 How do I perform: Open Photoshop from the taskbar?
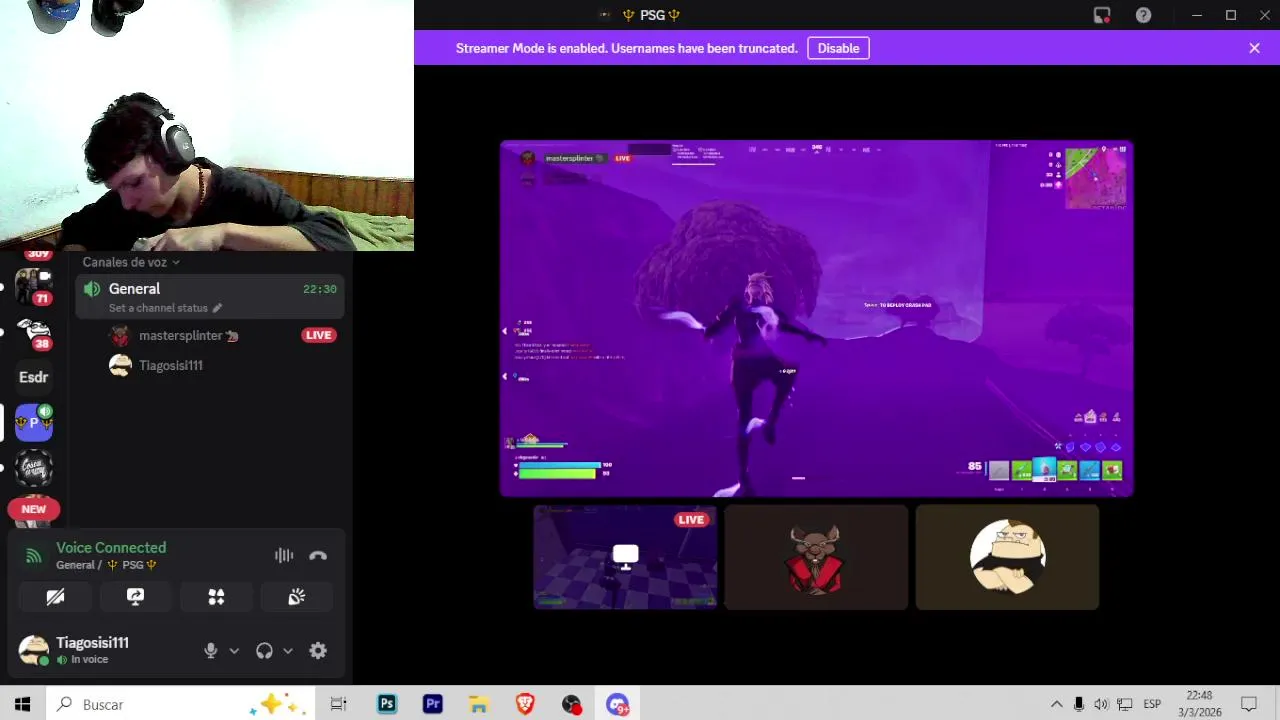click(386, 704)
